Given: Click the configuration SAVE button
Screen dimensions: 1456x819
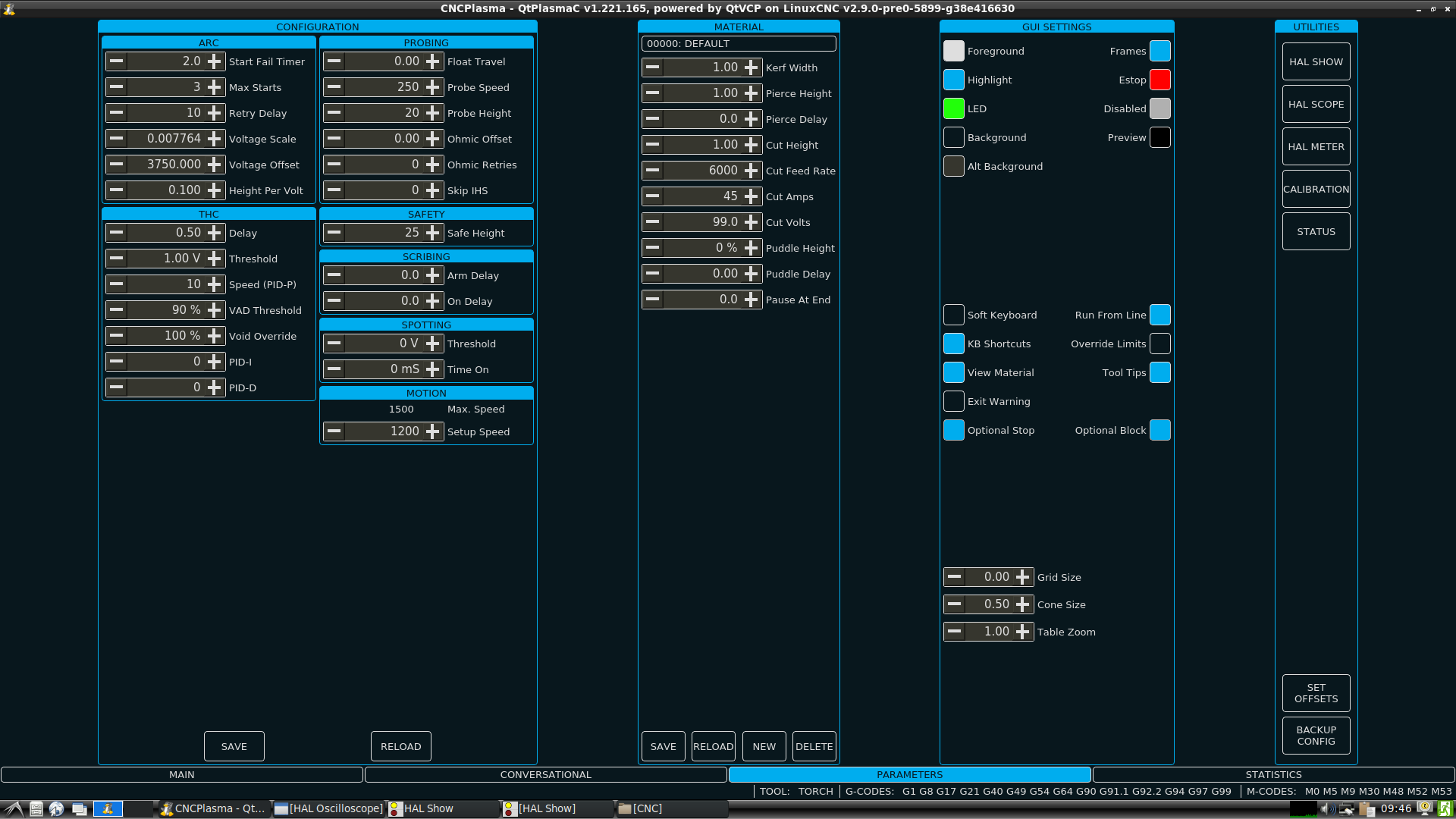Looking at the screenshot, I should 234,746.
